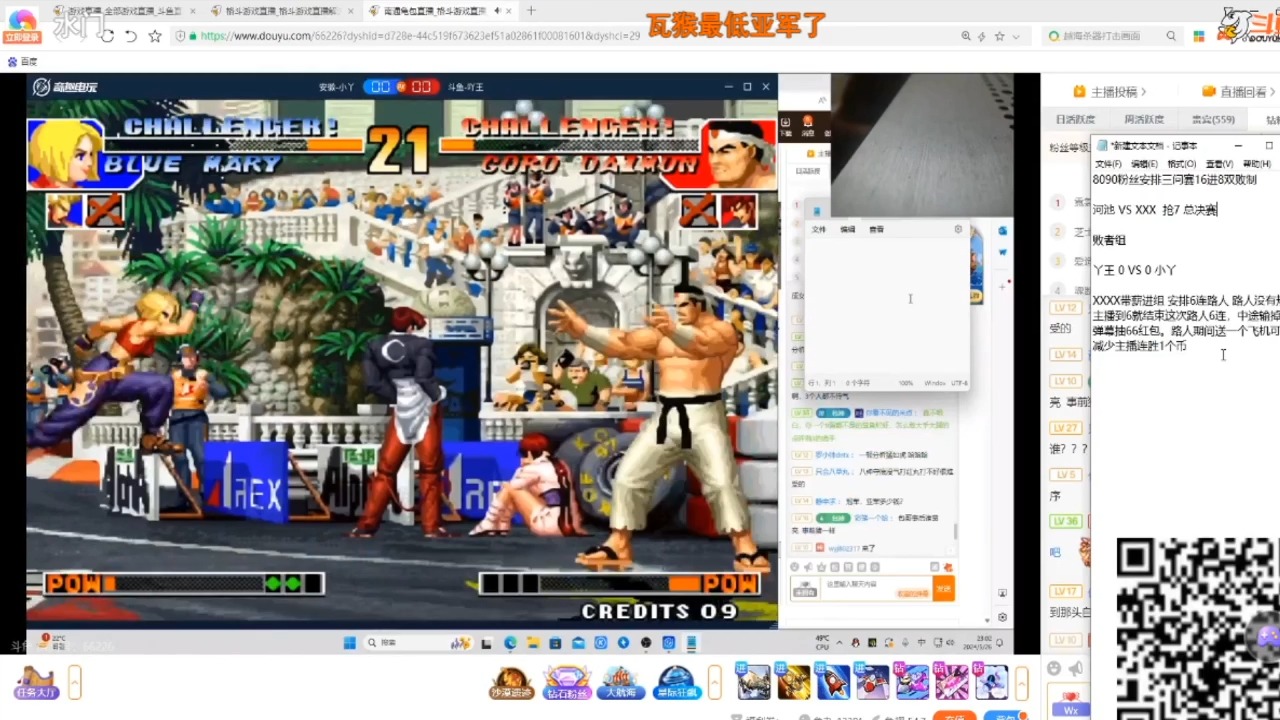1280x720 pixels.
Task: Click the LV 12 fan badge
Action: coord(1066,308)
